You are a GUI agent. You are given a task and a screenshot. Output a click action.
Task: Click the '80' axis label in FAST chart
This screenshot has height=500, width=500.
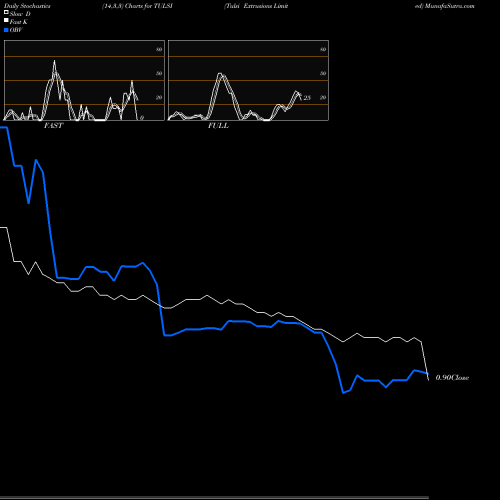159,49
